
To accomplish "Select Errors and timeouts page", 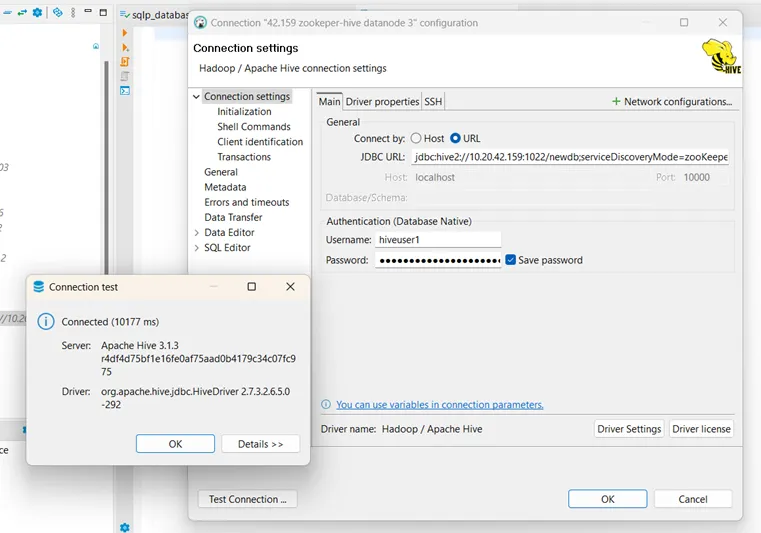I will coord(247,202).
